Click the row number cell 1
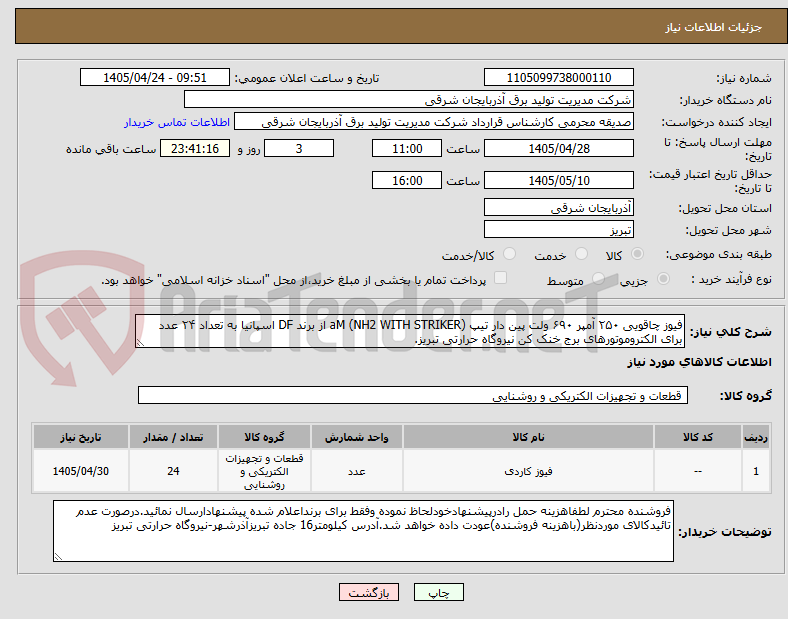788x619 pixels. pos(756,471)
